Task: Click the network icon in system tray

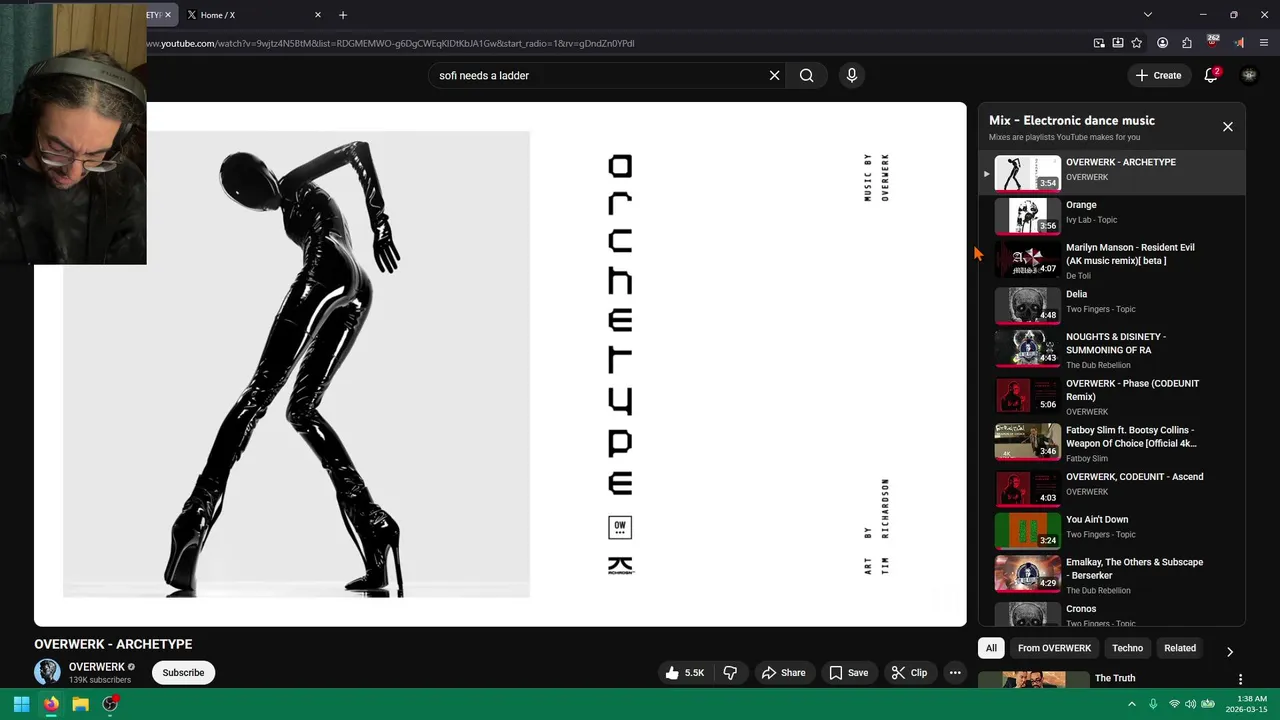Action: [x=1174, y=704]
